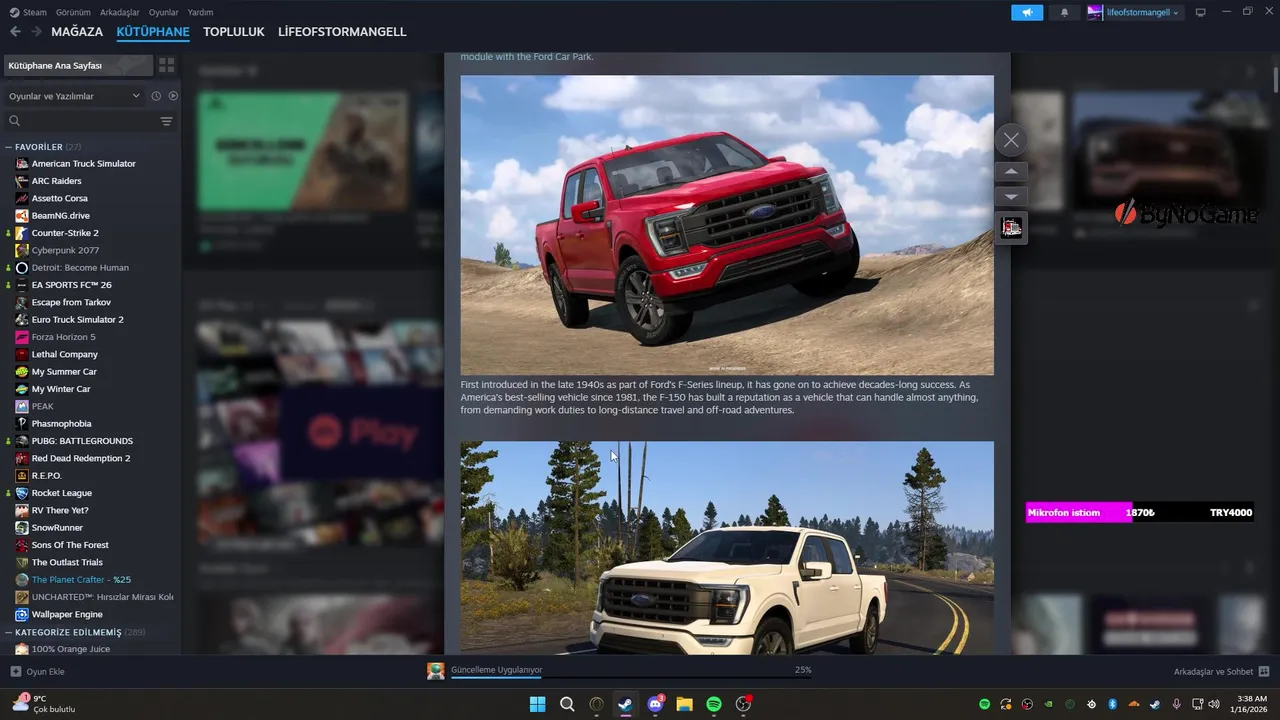1280x720 pixels.
Task: Open Steam from the taskbar
Action: [x=625, y=704]
